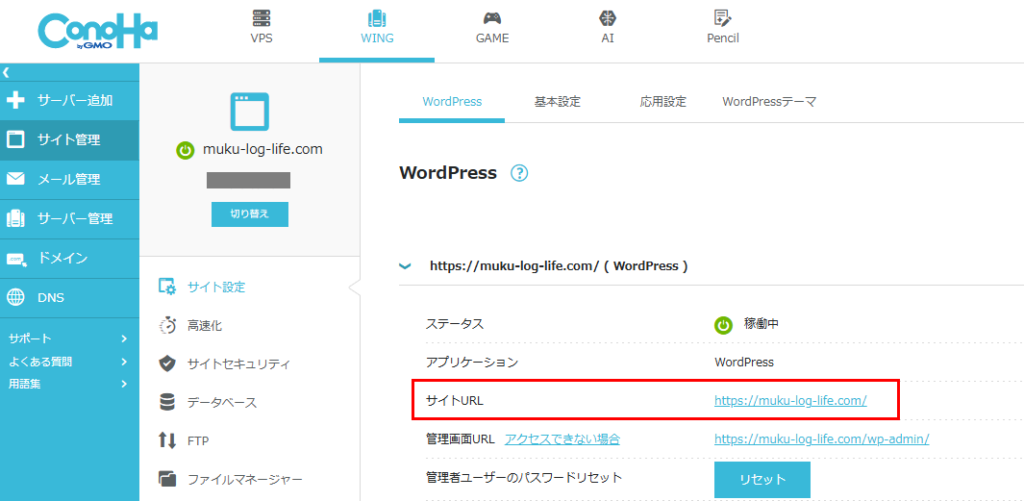Open the AI service tab

[607, 28]
